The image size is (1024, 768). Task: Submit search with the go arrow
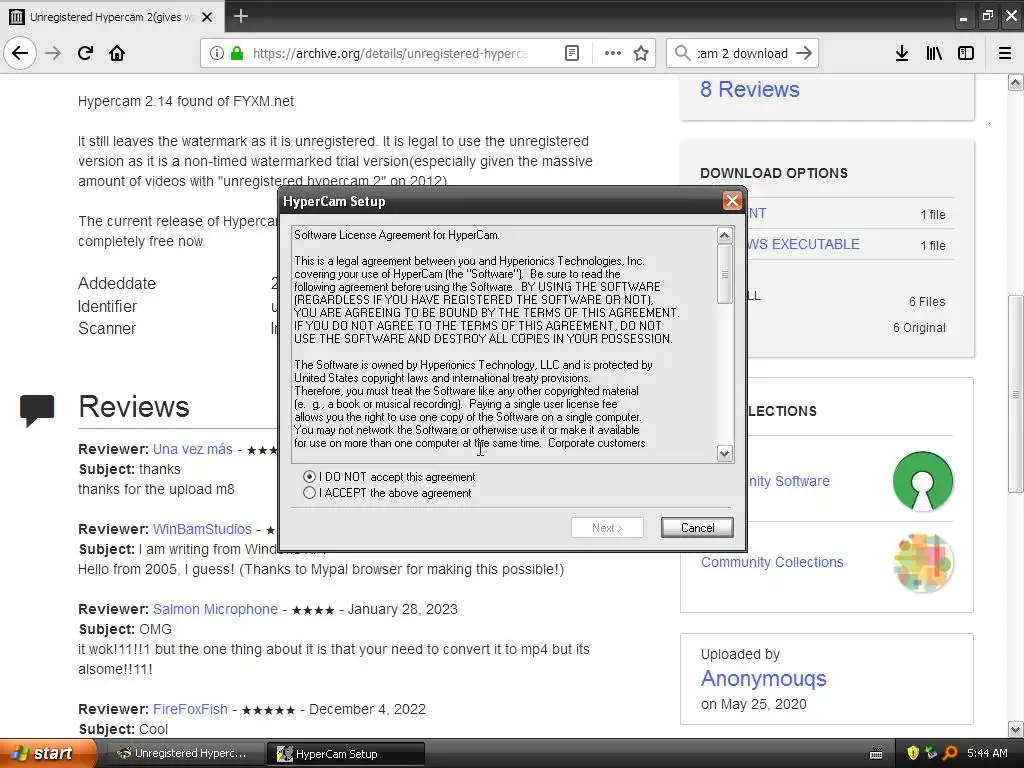pos(804,53)
